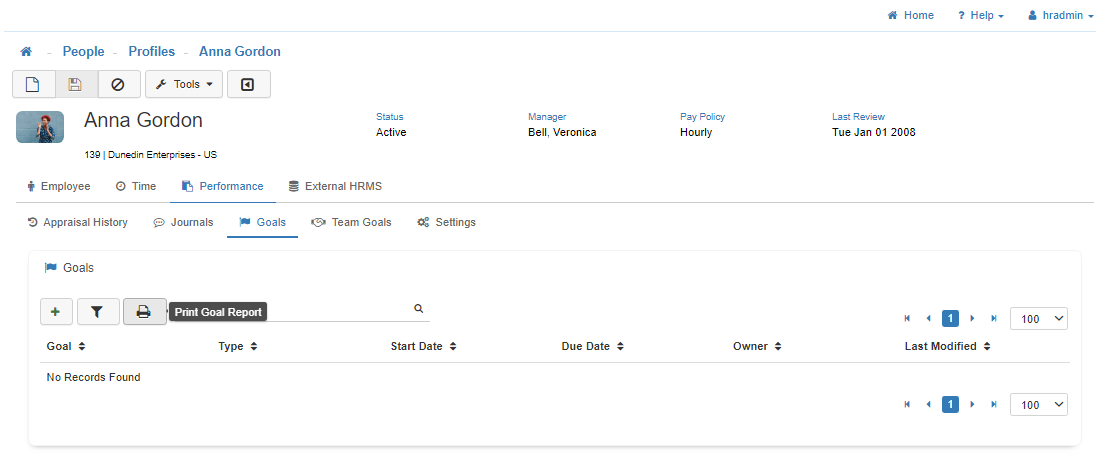Change the top page size dropdown from 100
1096x454 pixels.
pos(1039,319)
